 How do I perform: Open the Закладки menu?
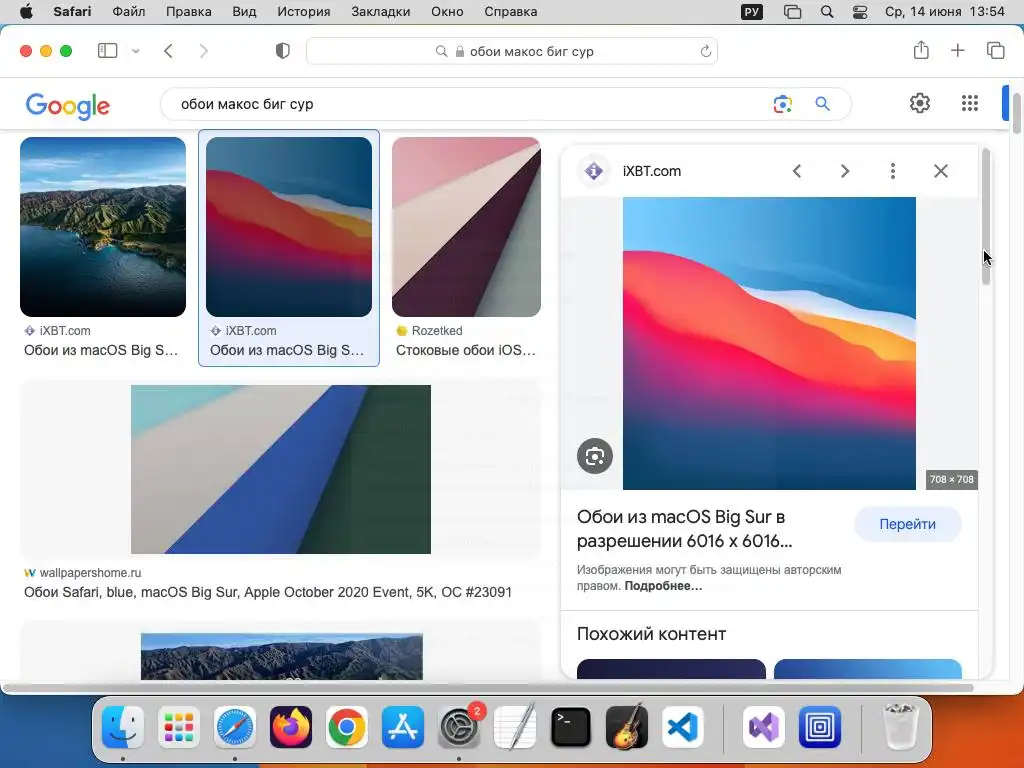point(381,12)
